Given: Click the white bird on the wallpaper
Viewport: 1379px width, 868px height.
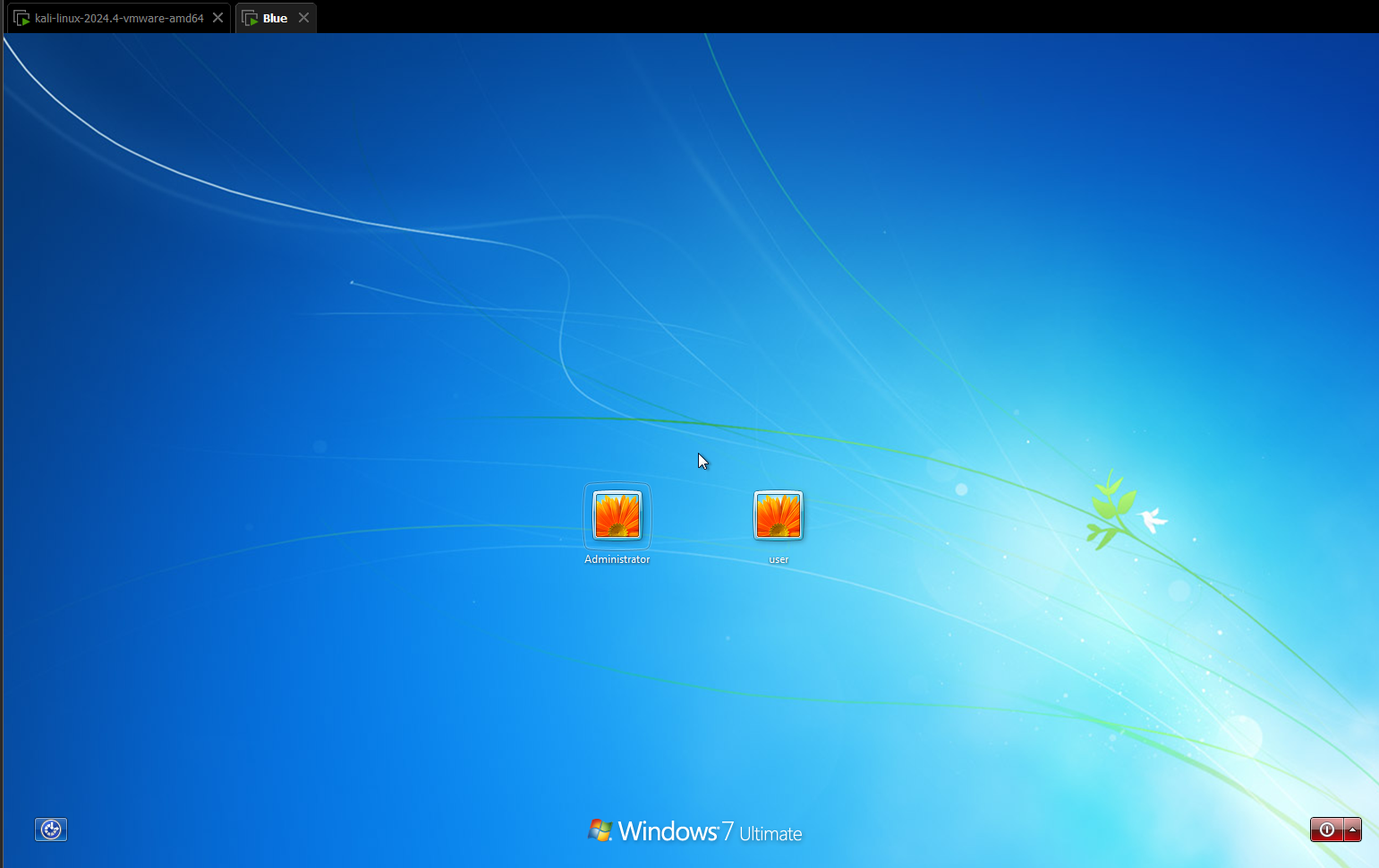Looking at the screenshot, I should tap(1153, 520).
